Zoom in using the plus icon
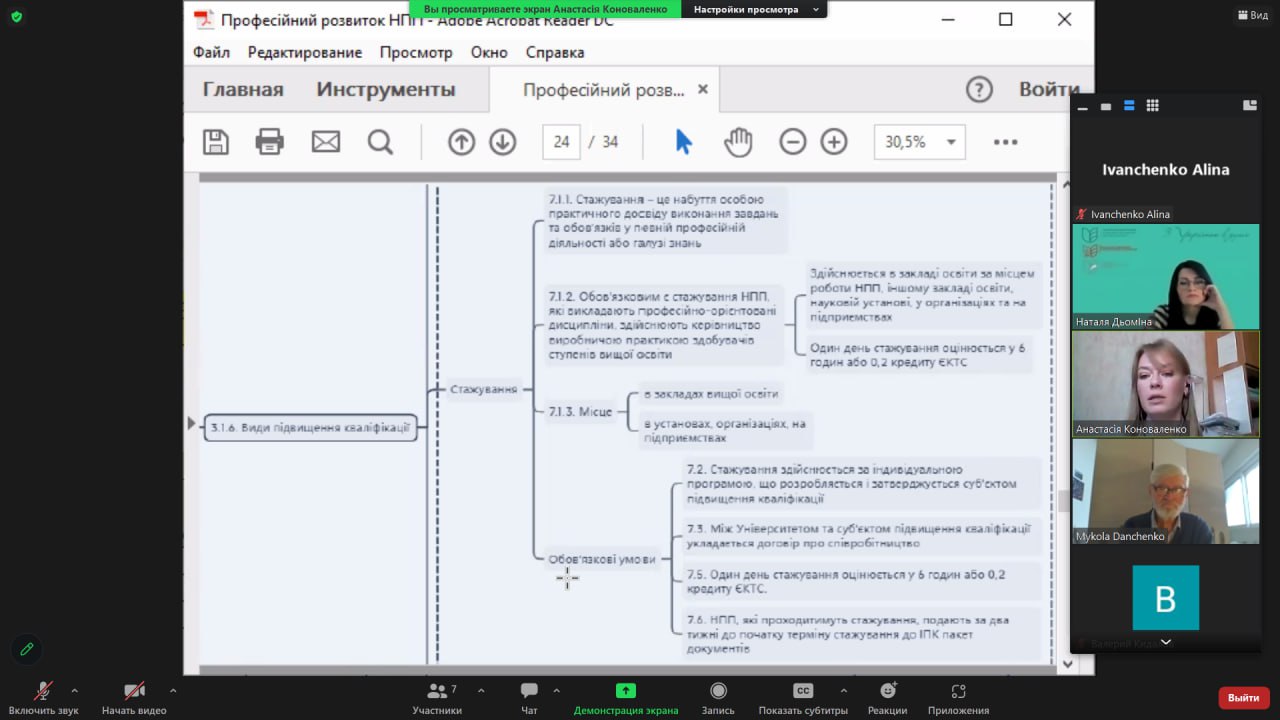Viewport: 1280px width, 720px height. tap(834, 142)
